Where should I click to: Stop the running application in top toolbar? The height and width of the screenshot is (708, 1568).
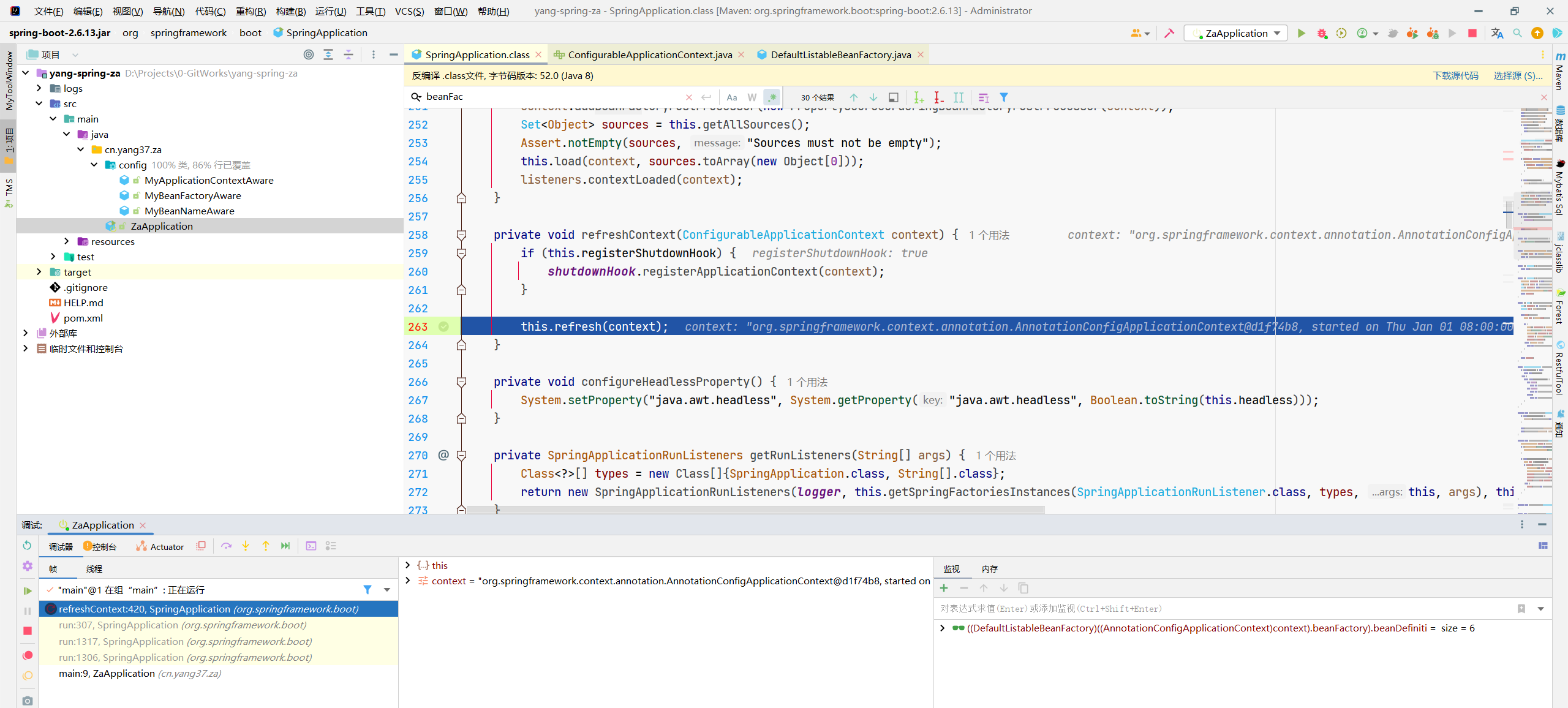(1472, 33)
